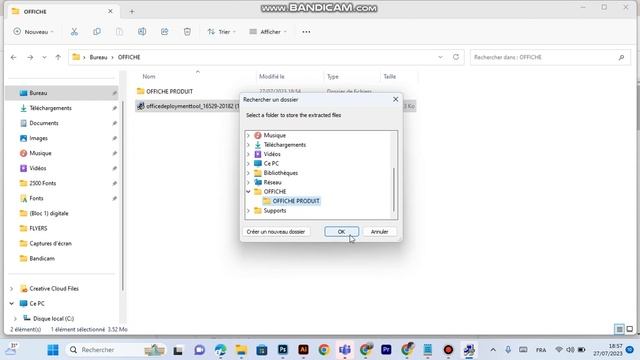Select Téléchargements in the navigation pane
Screen dimensions: 640x360
point(50,108)
